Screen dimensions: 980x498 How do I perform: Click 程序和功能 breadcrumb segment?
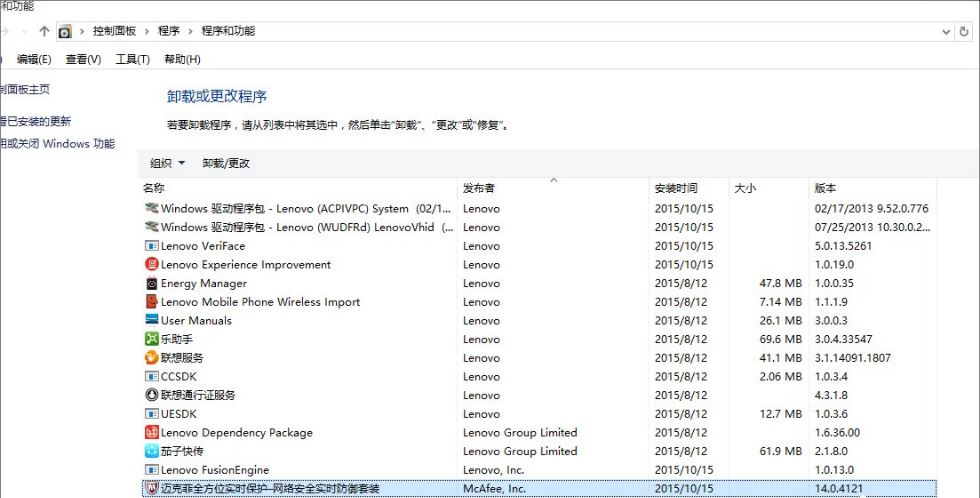tap(228, 31)
